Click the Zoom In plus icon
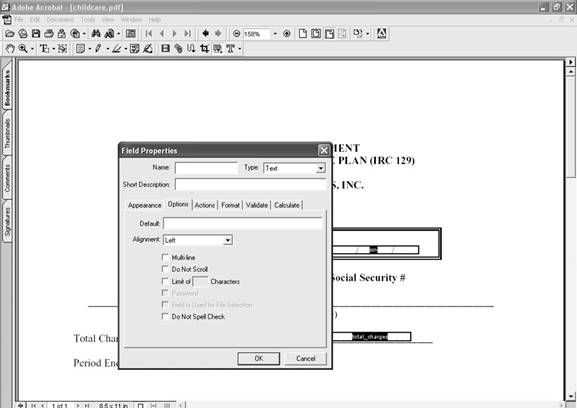577x408 pixels. click(287, 34)
